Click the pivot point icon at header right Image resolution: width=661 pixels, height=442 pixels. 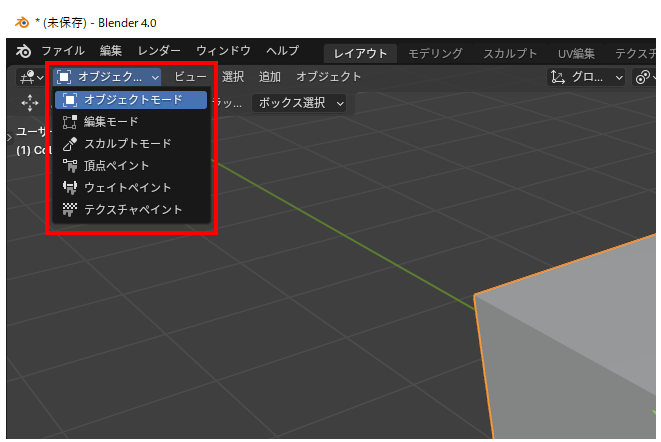(x=643, y=77)
